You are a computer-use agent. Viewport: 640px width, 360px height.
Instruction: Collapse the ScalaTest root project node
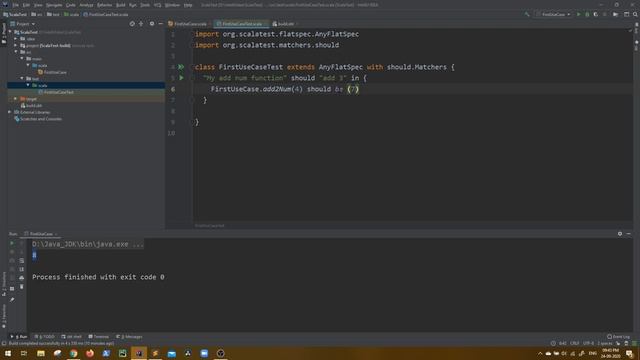click(x=10, y=32)
